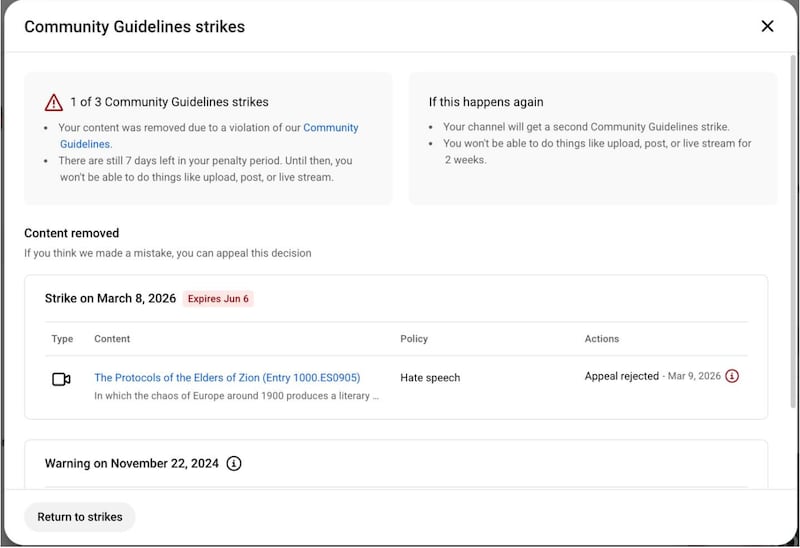The image size is (800, 548).
Task: Open The Protocols of the Elders video link
Action: (x=227, y=377)
